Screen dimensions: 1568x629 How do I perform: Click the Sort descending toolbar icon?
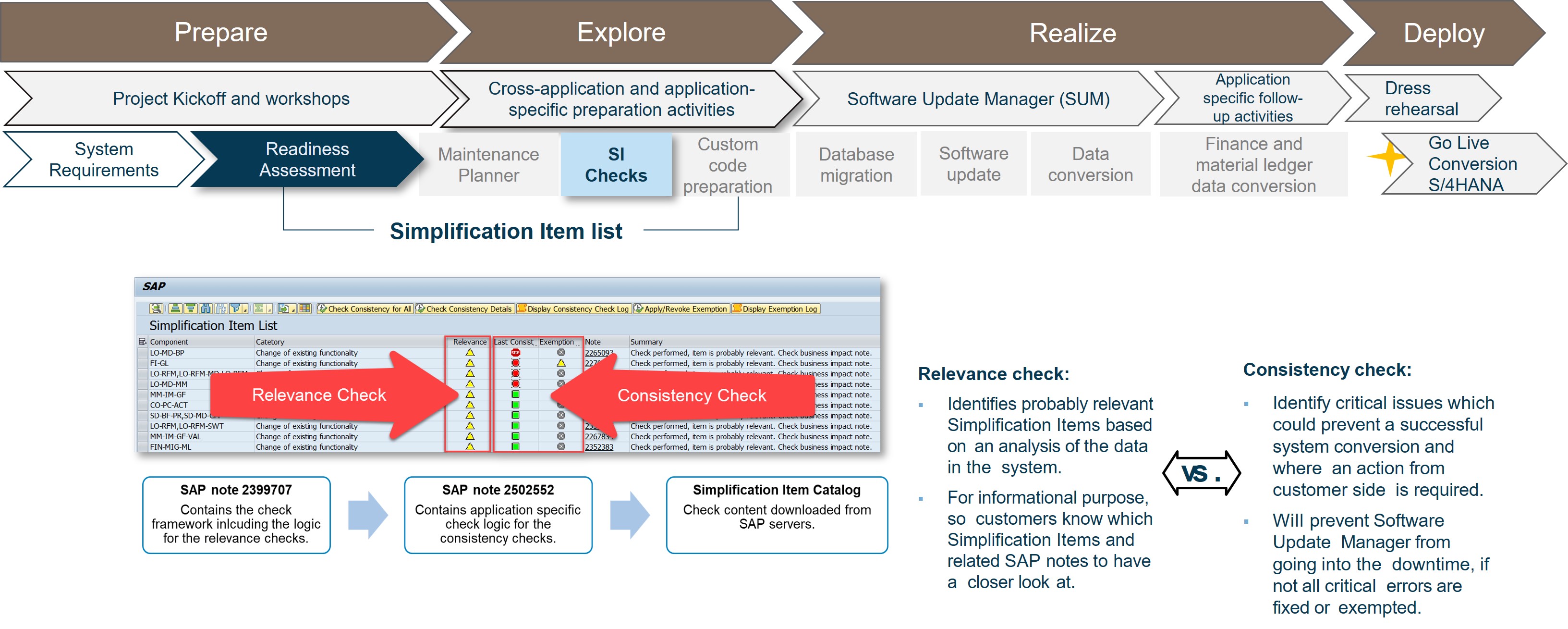(x=191, y=308)
